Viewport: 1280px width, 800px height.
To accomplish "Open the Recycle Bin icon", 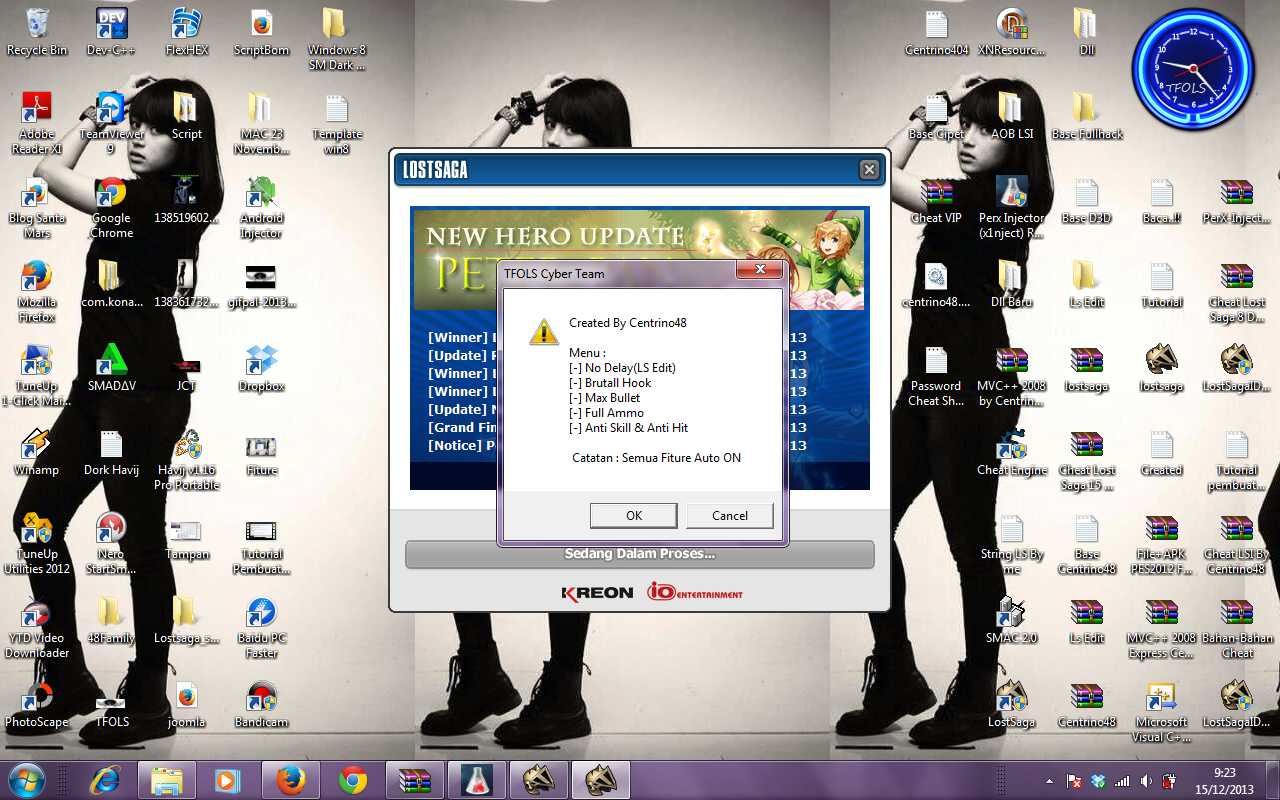I will pyautogui.click(x=37, y=32).
